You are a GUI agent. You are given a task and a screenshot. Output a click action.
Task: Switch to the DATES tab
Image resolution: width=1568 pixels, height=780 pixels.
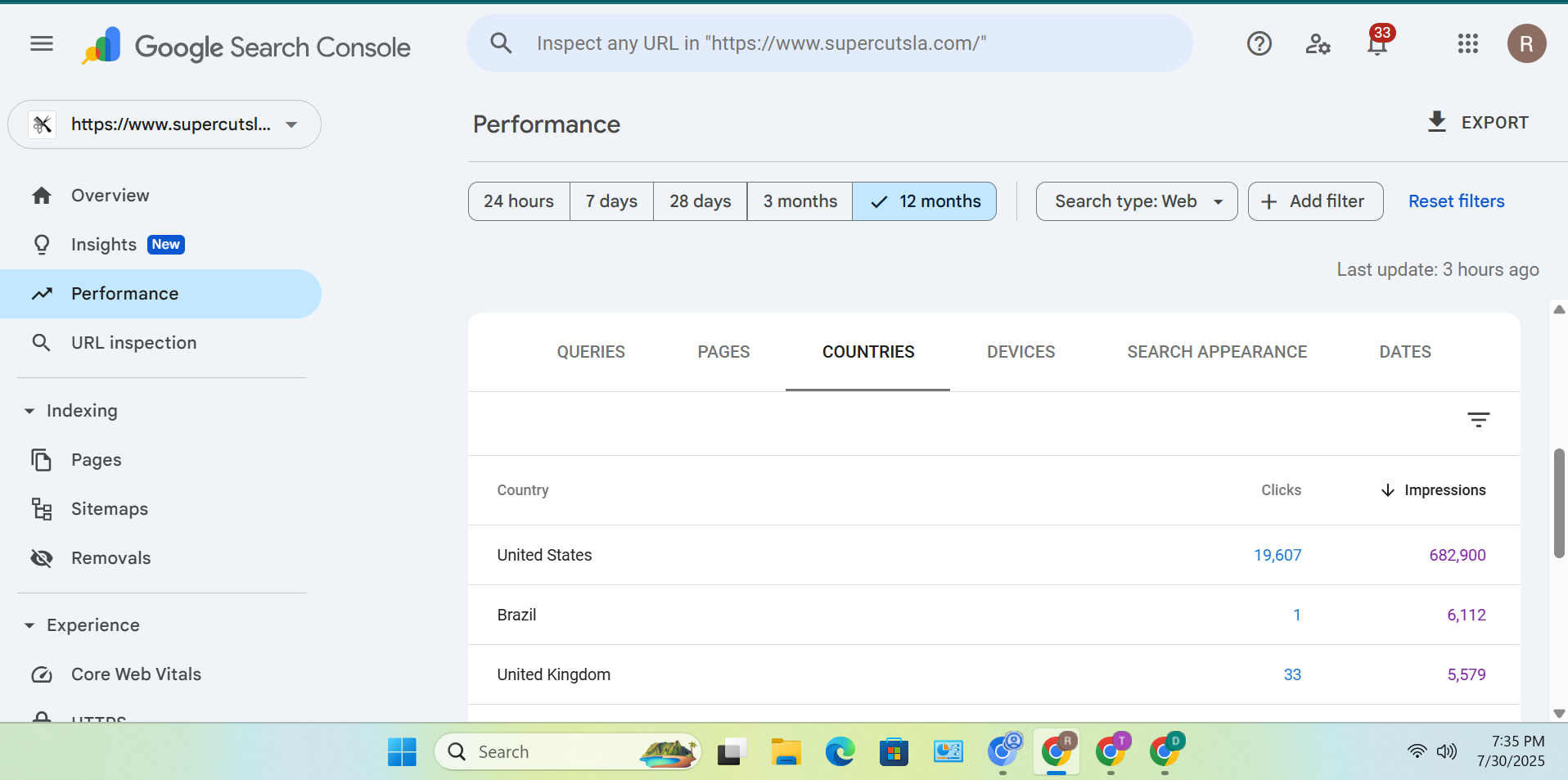1405,352
